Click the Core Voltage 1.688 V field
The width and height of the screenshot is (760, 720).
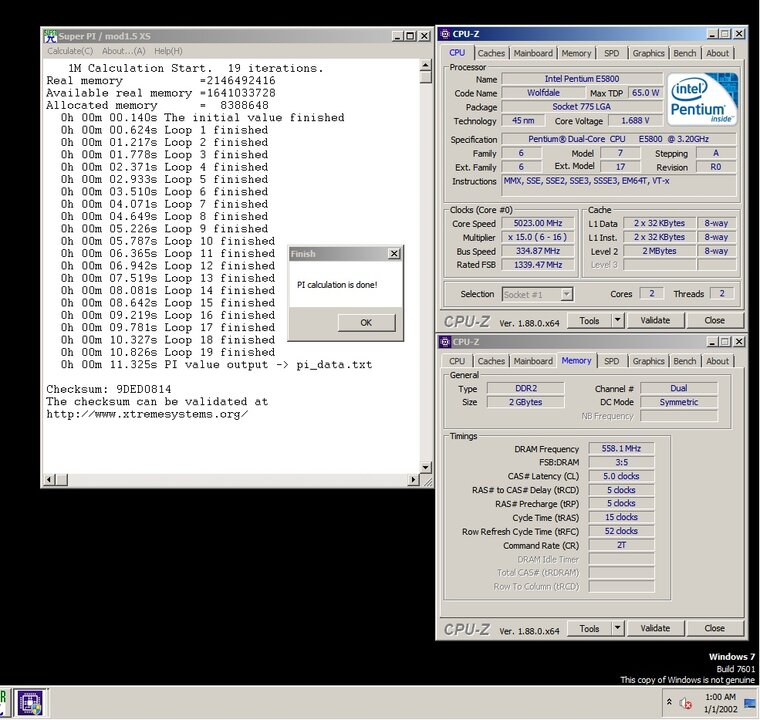(635, 121)
